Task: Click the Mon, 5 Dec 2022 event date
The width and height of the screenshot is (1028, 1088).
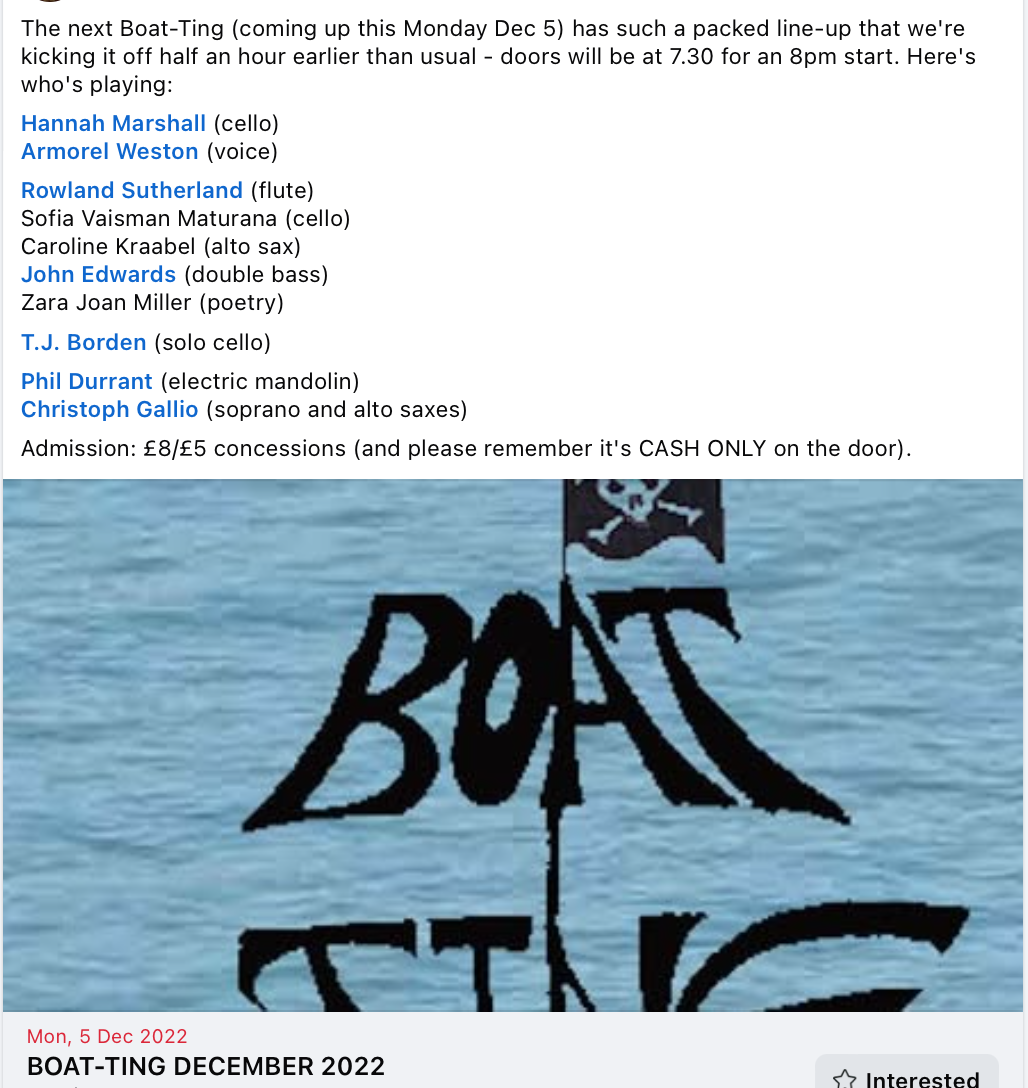Action: pos(107,1036)
